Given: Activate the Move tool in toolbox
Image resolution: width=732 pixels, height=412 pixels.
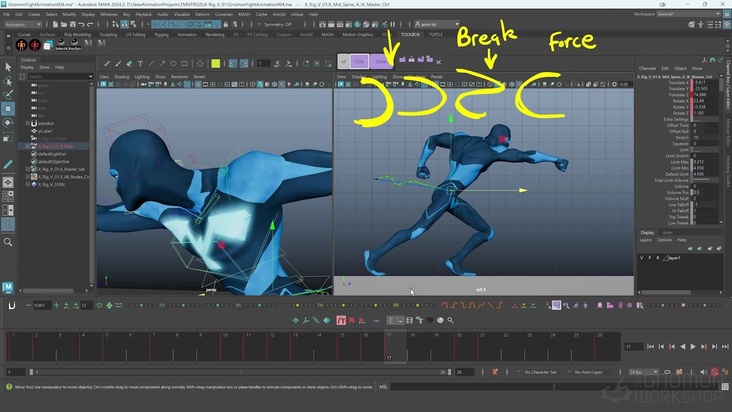Looking at the screenshot, I should 8,109.
